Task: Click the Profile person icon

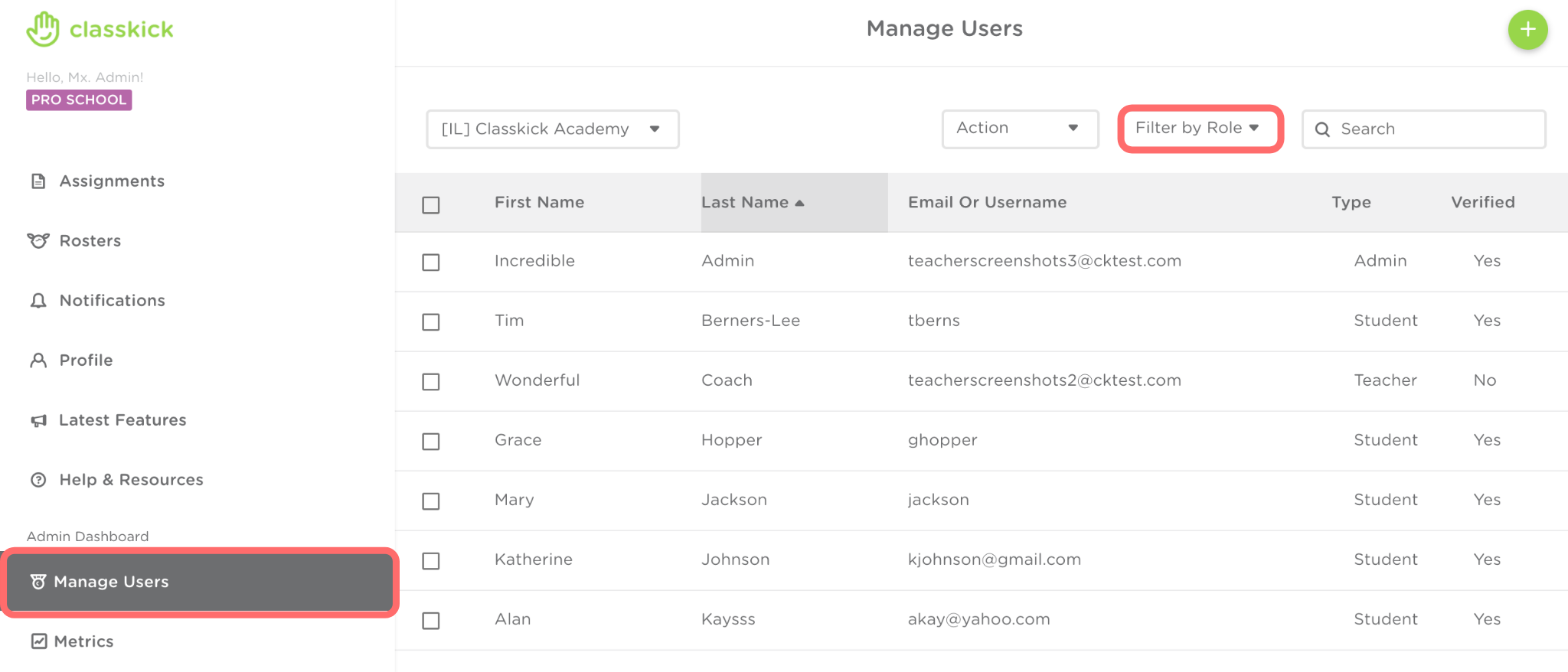Action: coord(38,360)
